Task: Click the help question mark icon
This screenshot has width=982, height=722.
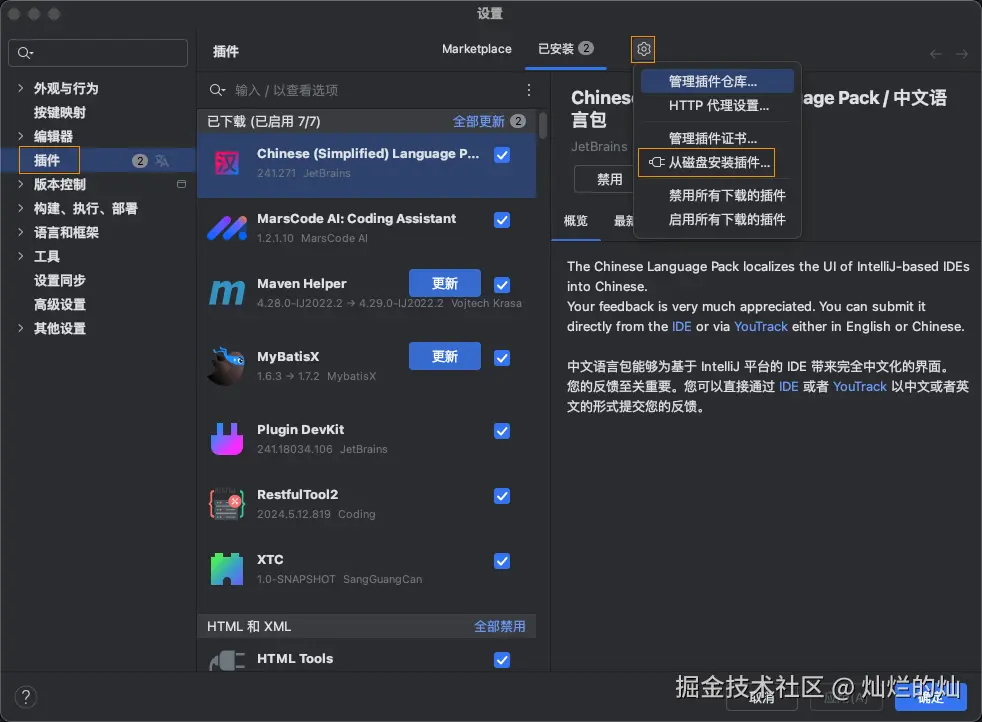Action: tap(26, 696)
